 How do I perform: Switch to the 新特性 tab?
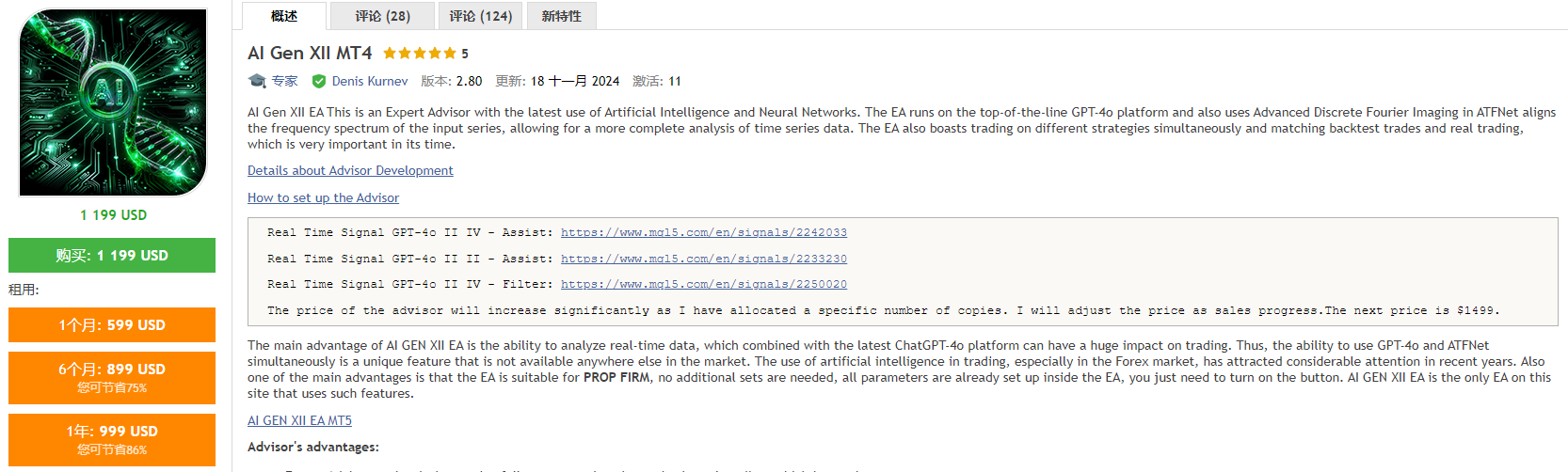(562, 16)
